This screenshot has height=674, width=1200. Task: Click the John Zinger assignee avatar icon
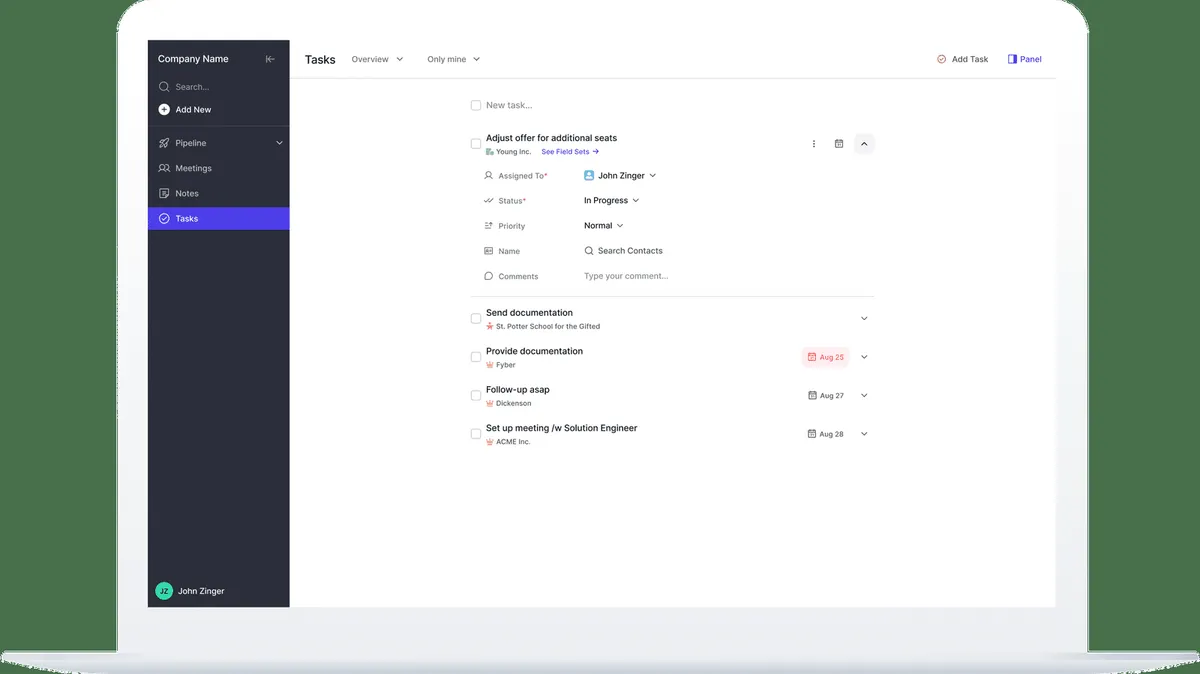589,175
